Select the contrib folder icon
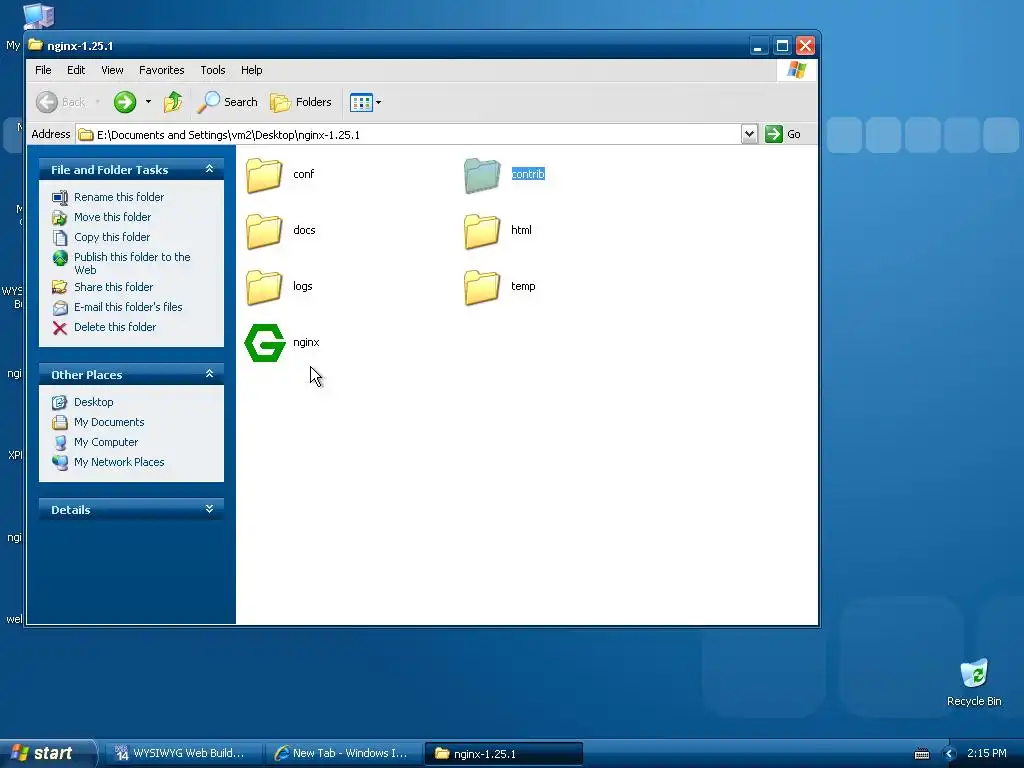 pyautogui.click(x=482, y=175)
